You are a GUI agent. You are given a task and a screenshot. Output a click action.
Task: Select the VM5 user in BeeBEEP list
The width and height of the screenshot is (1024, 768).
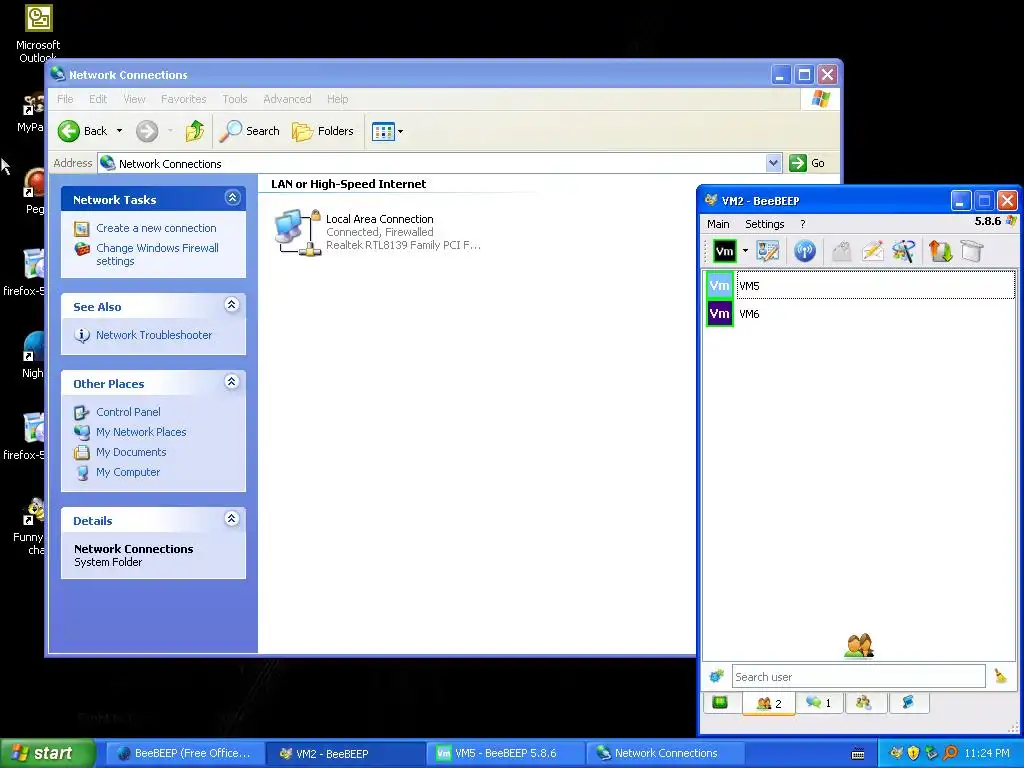click(x=860, y=285)
